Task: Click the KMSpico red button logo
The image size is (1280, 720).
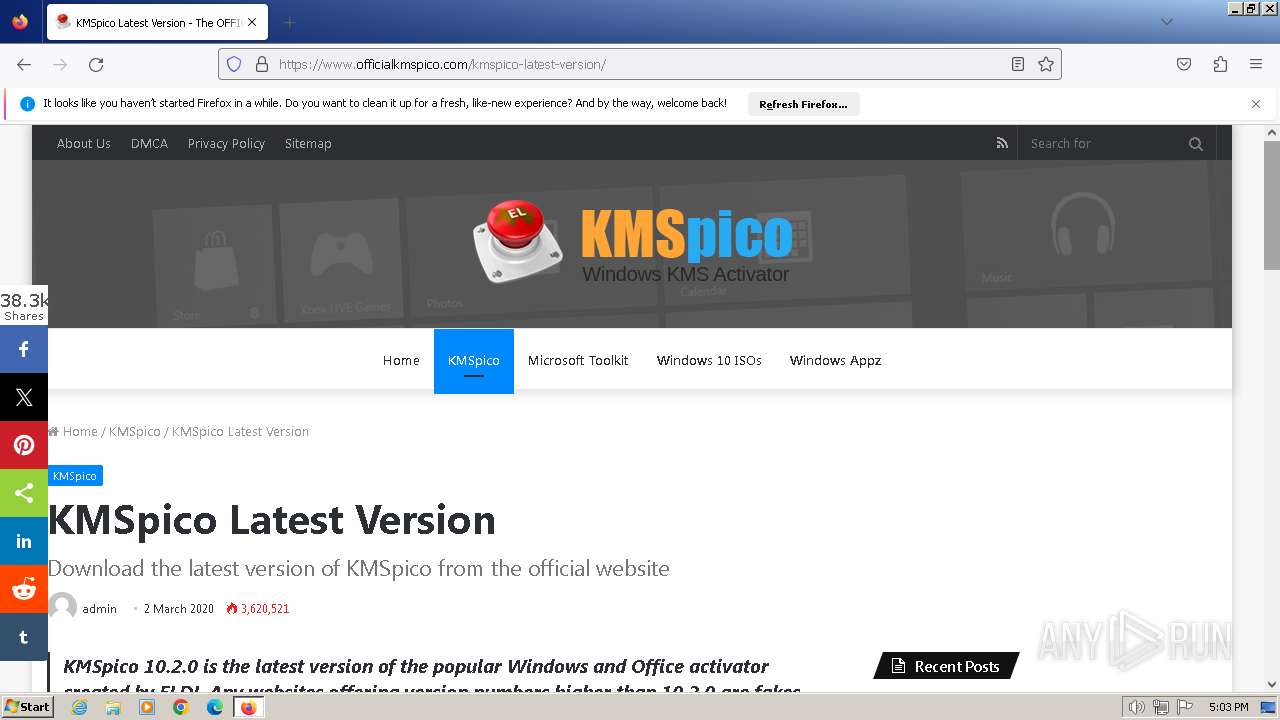Action: tap(516, 240)
